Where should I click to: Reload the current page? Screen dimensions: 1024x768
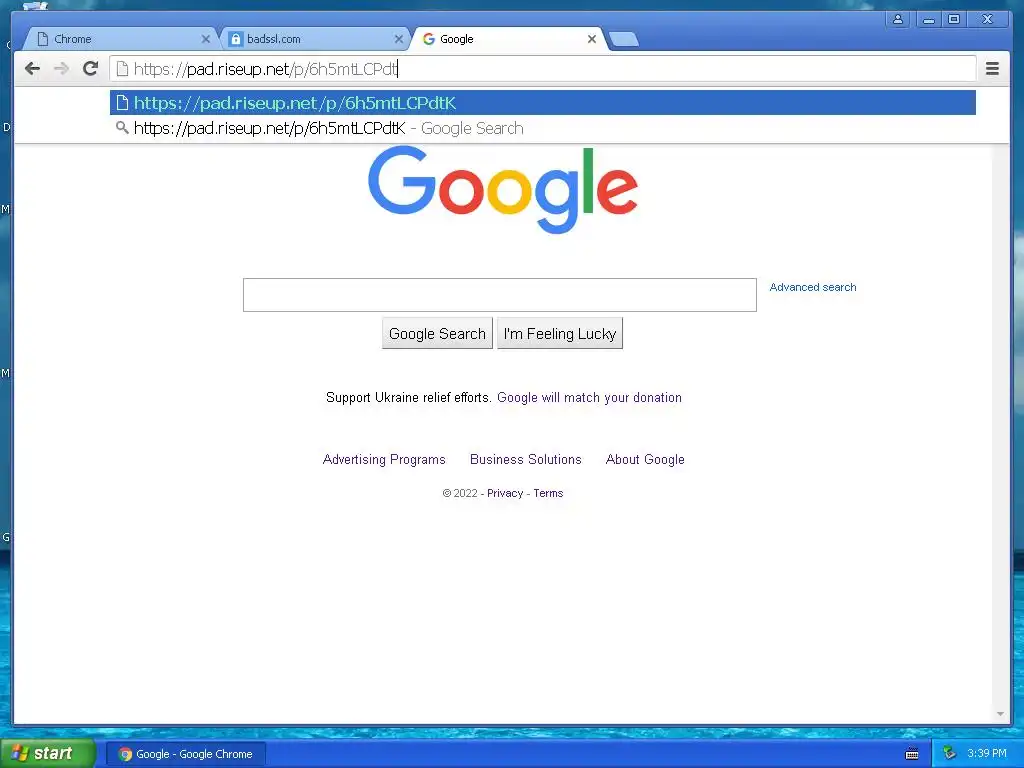coord(91,69)
